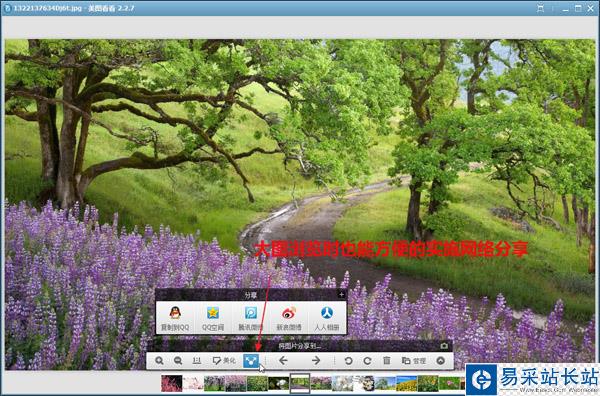
Task: Open the 管理 manage button
Action: [414, 360]
